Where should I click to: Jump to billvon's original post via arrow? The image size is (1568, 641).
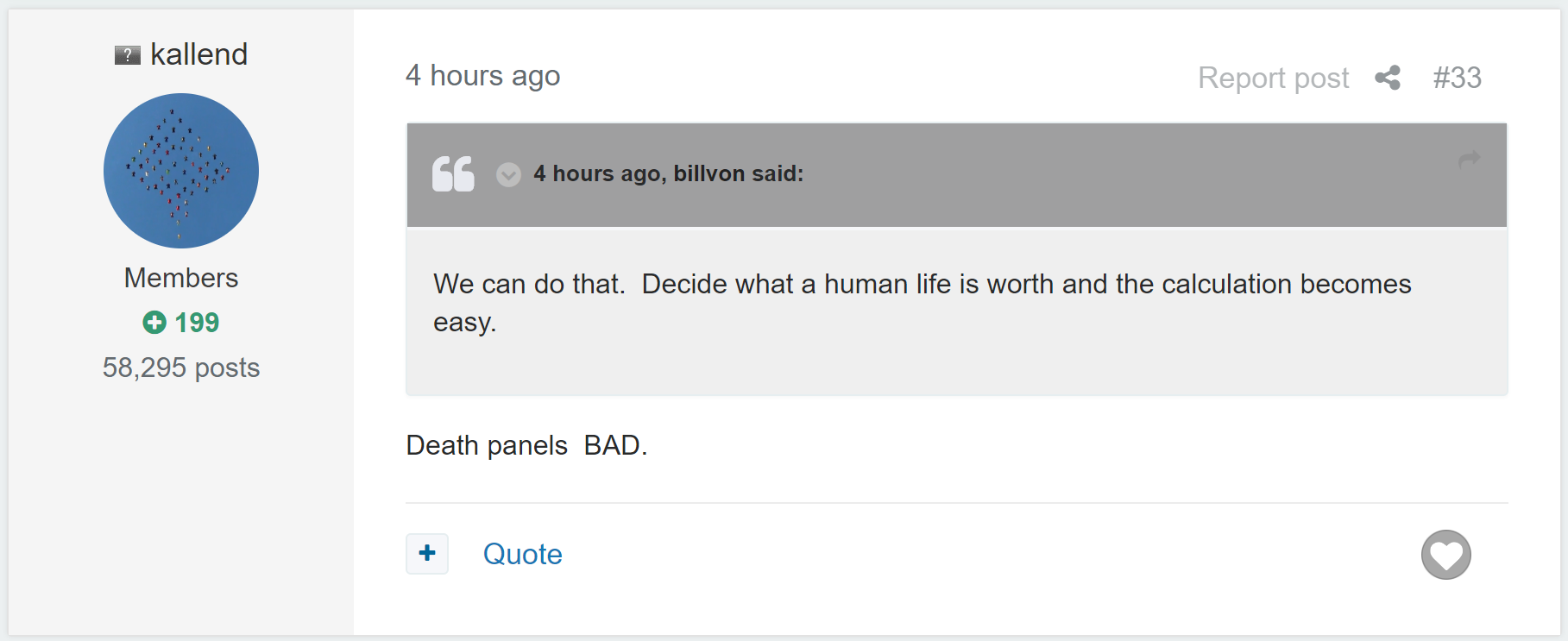tap(1470, 159)
